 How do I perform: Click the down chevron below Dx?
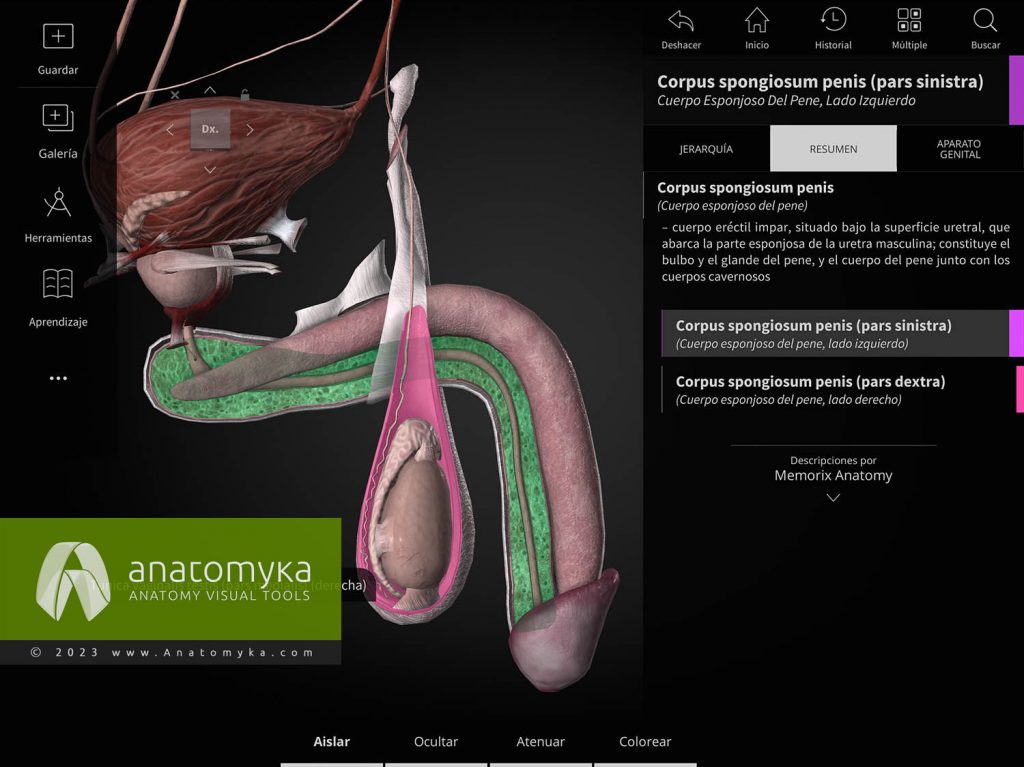[x=210, y=169]
